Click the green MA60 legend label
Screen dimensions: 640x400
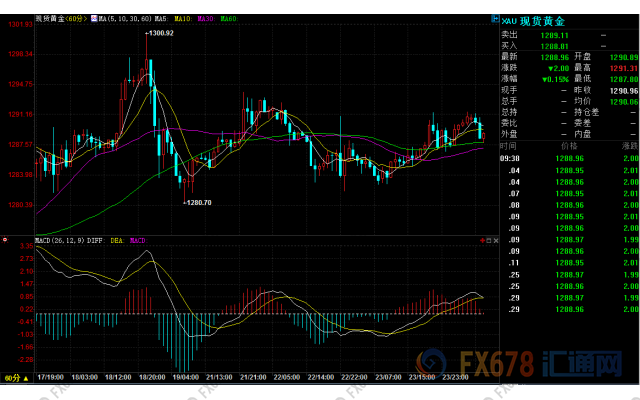229,19
